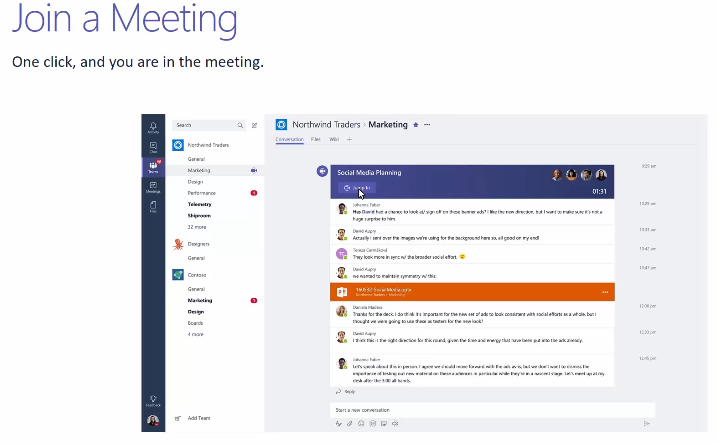Open the Files icon in the sidebar
Image resolution: width=717 pixels, height=444 pixels.
click(x=153, y=207)
